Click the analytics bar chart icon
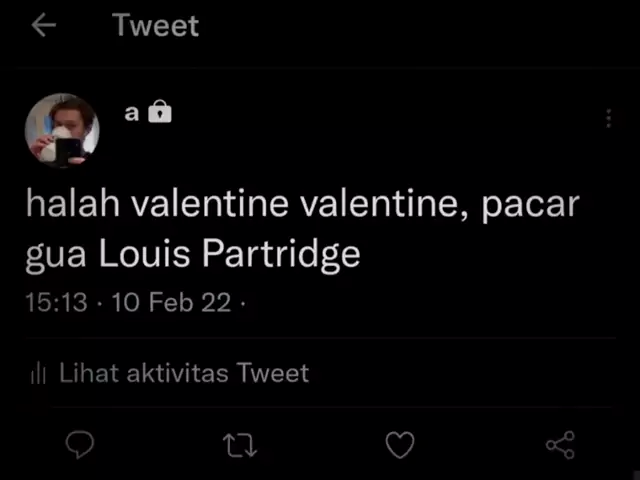Image resolution: width=640 pixels, height=480 pixels. 39,374
